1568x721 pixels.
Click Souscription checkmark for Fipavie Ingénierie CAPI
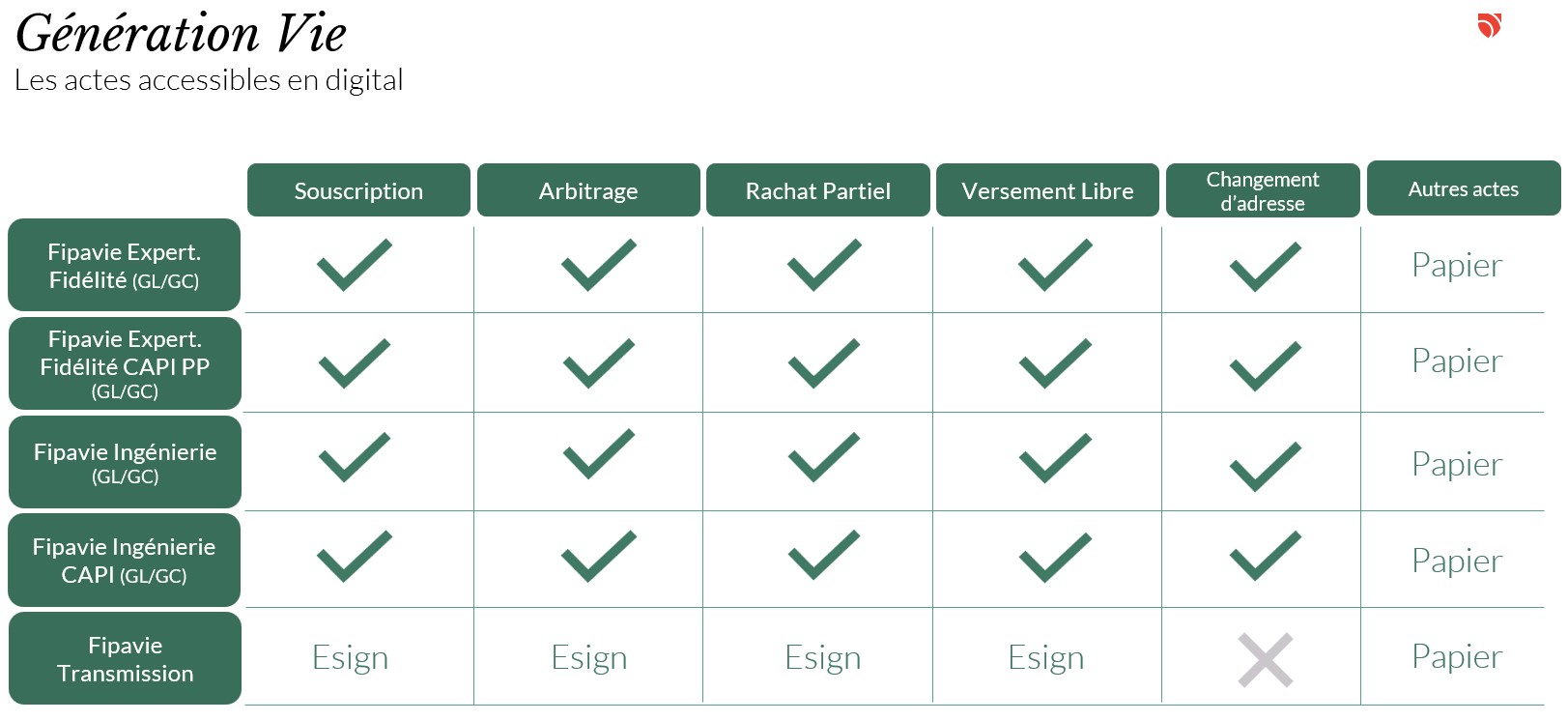[x=355, y=556]
